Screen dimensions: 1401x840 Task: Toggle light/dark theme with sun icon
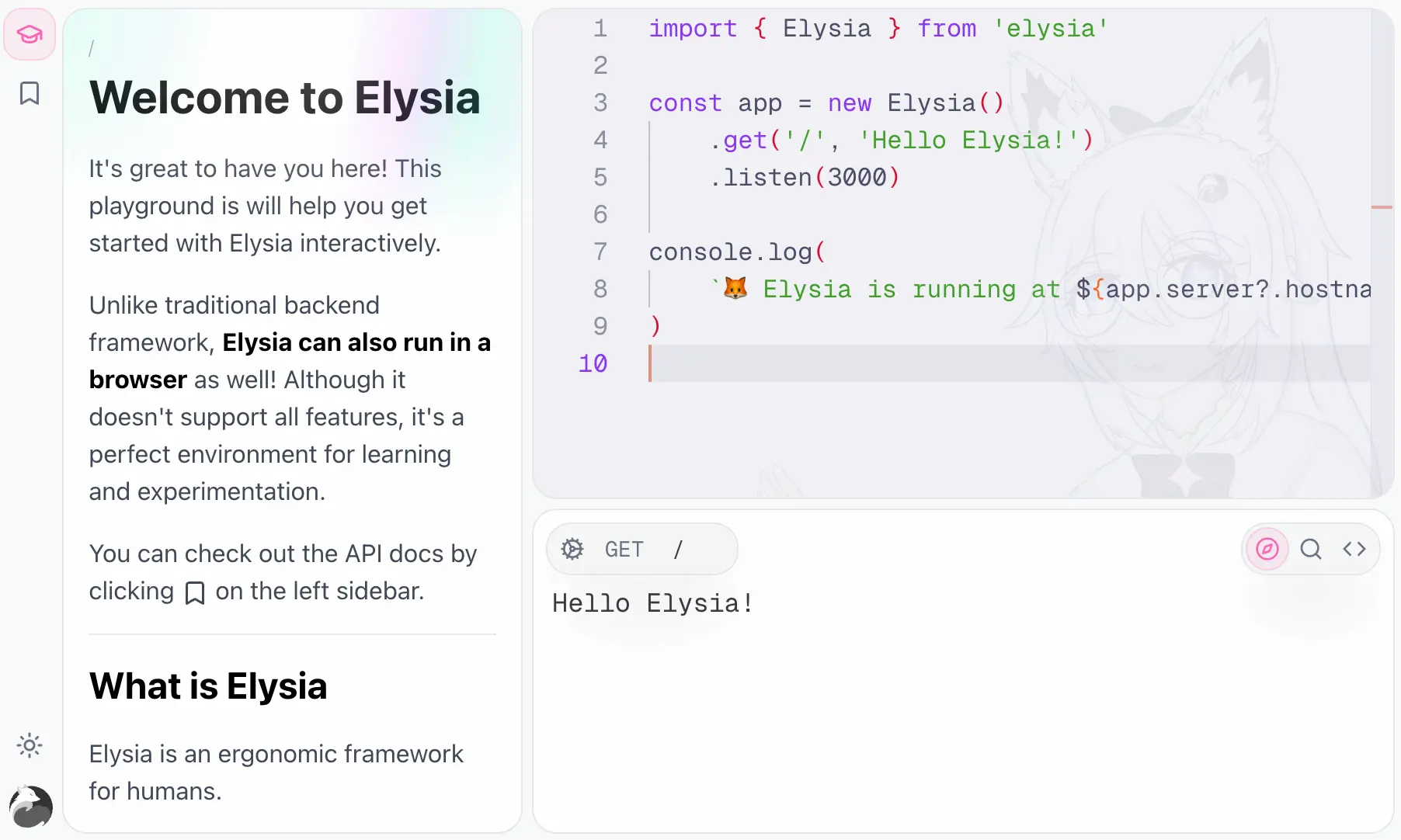(30, 745)
